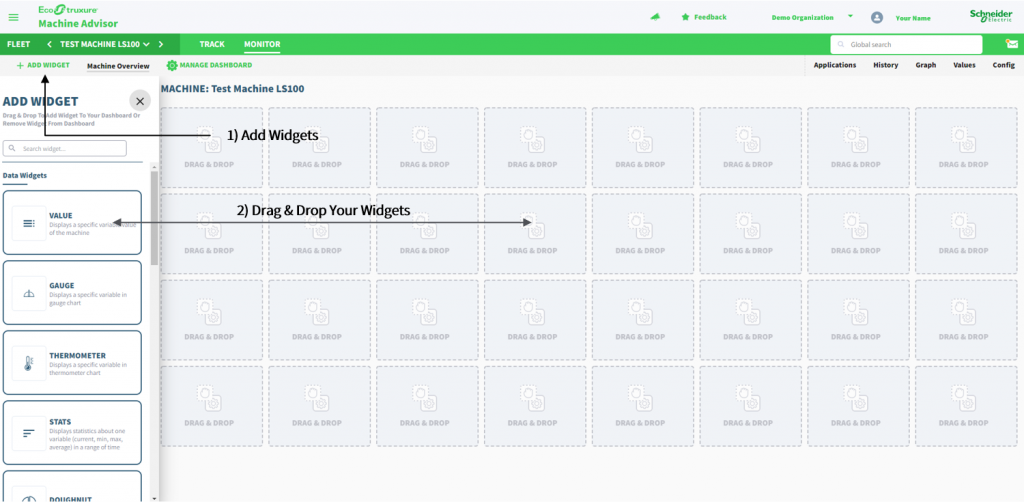
Task: Click the Demo Organization label
Action: coord(803,18)
